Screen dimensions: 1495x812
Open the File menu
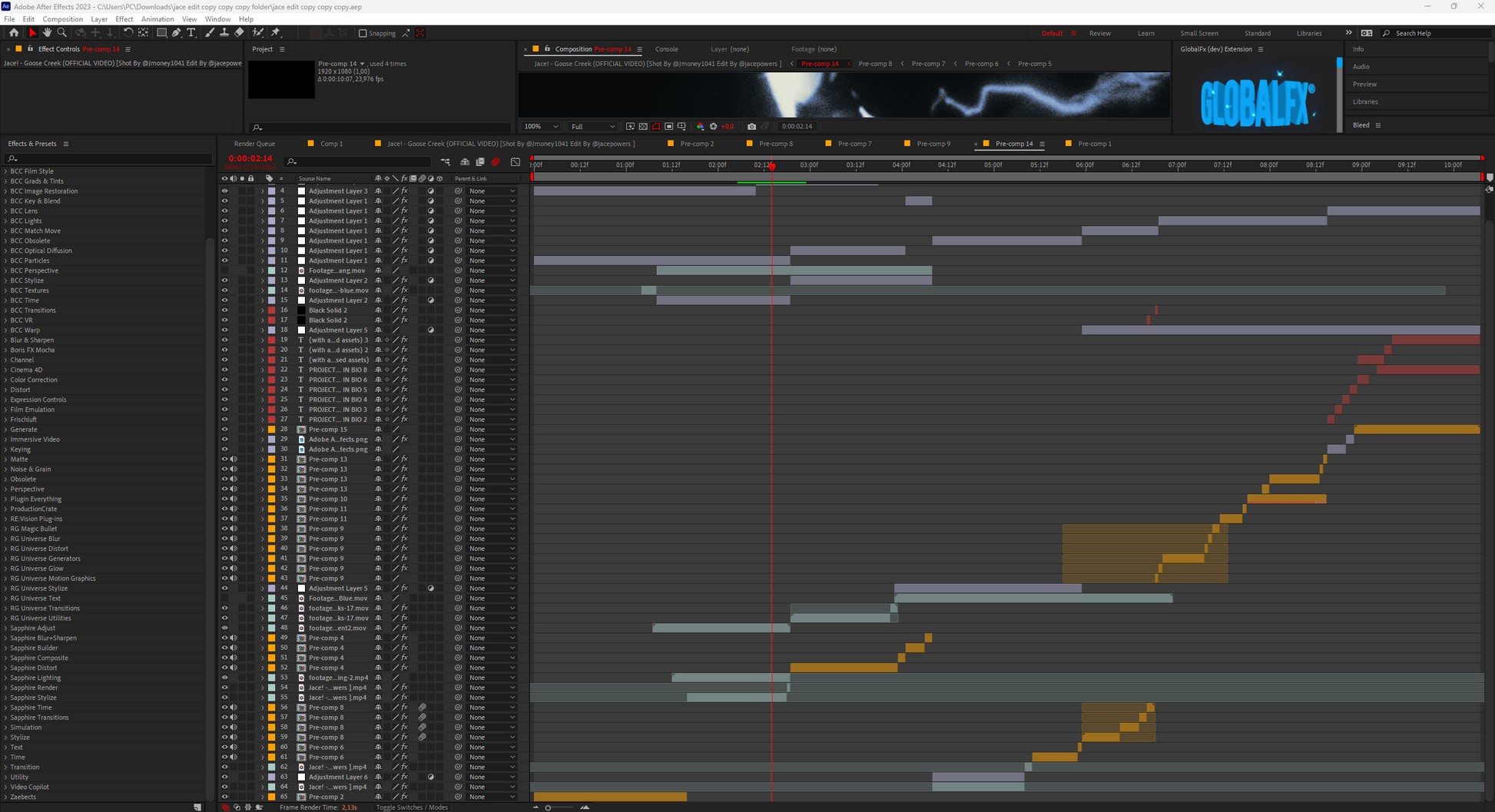[x=9, y=19]
